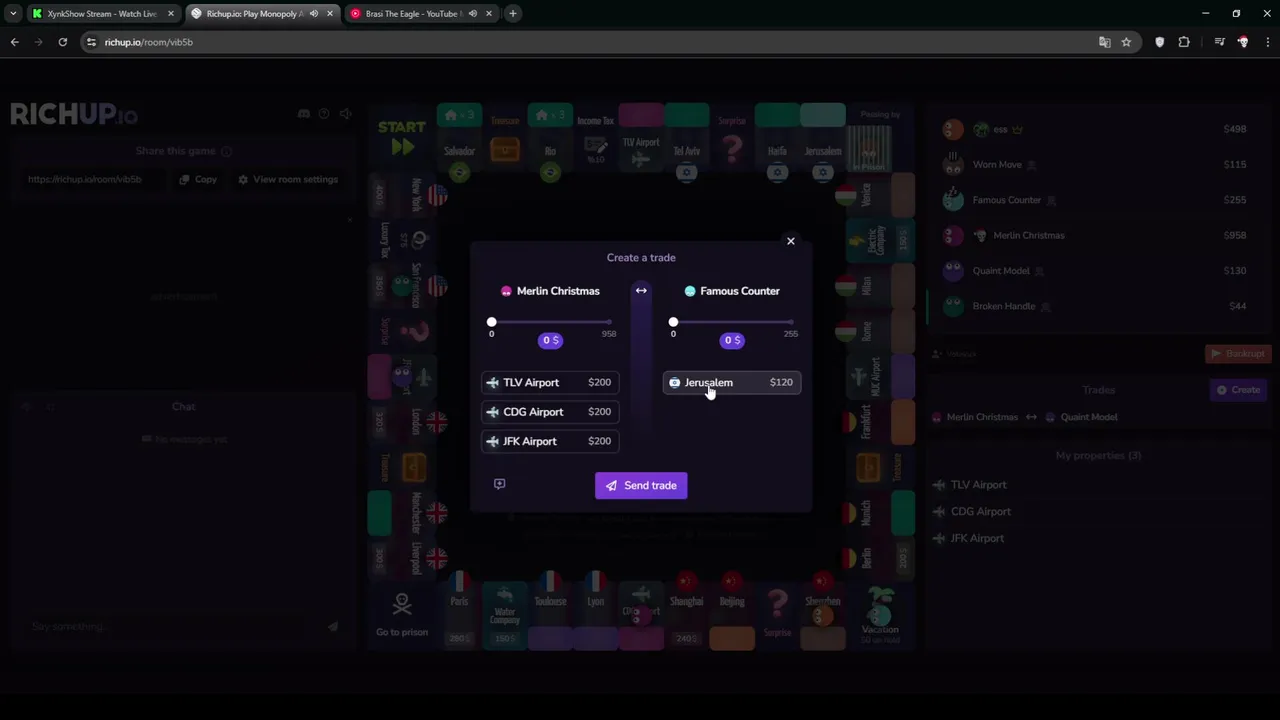Reload the current page
The height and width of the screenshot is (720, 1280).
tap(62, 42)
